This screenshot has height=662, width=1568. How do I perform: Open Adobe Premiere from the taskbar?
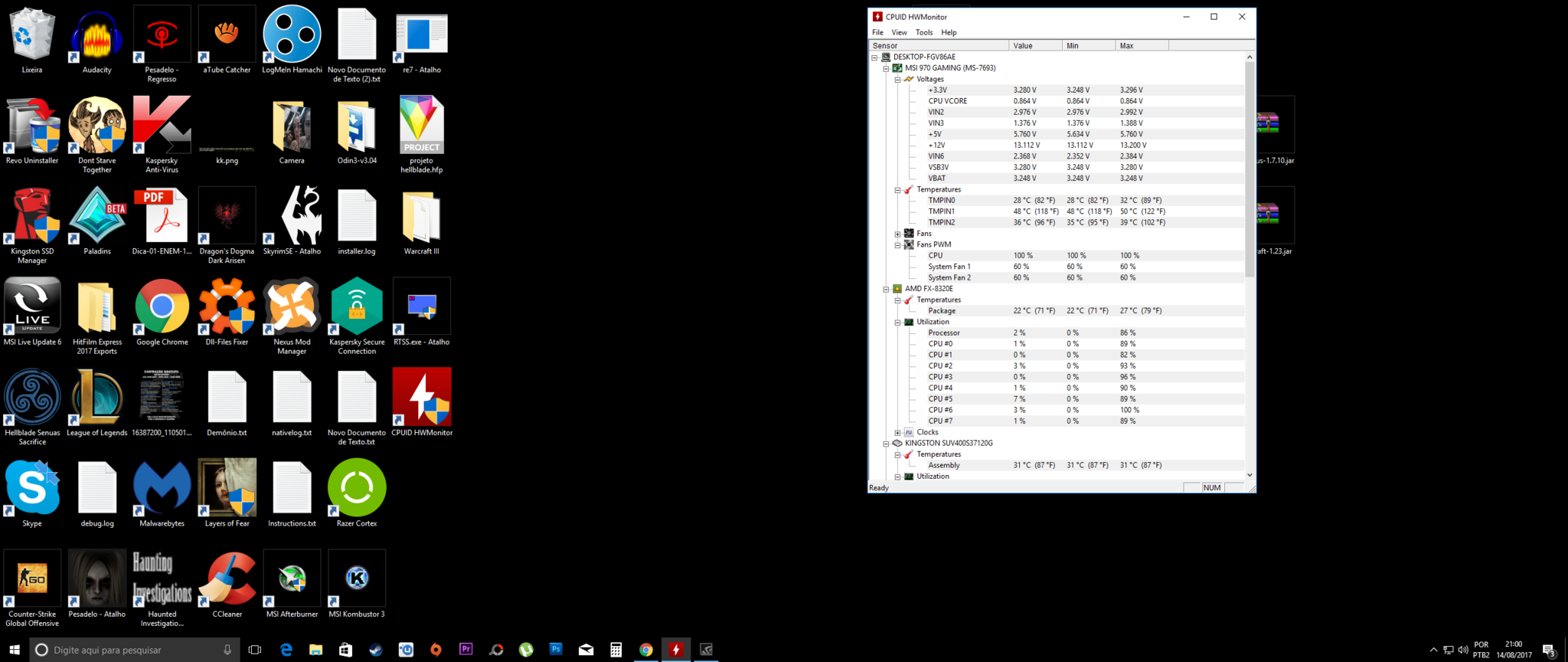click(465, 650)
